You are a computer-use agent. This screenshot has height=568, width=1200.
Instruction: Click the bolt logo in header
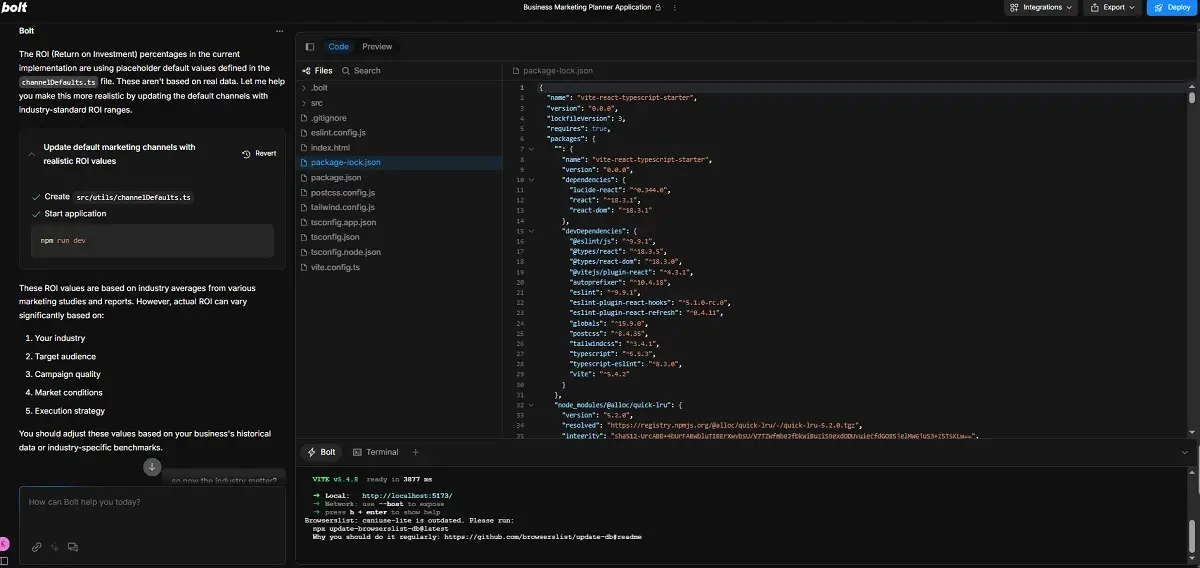14,7
